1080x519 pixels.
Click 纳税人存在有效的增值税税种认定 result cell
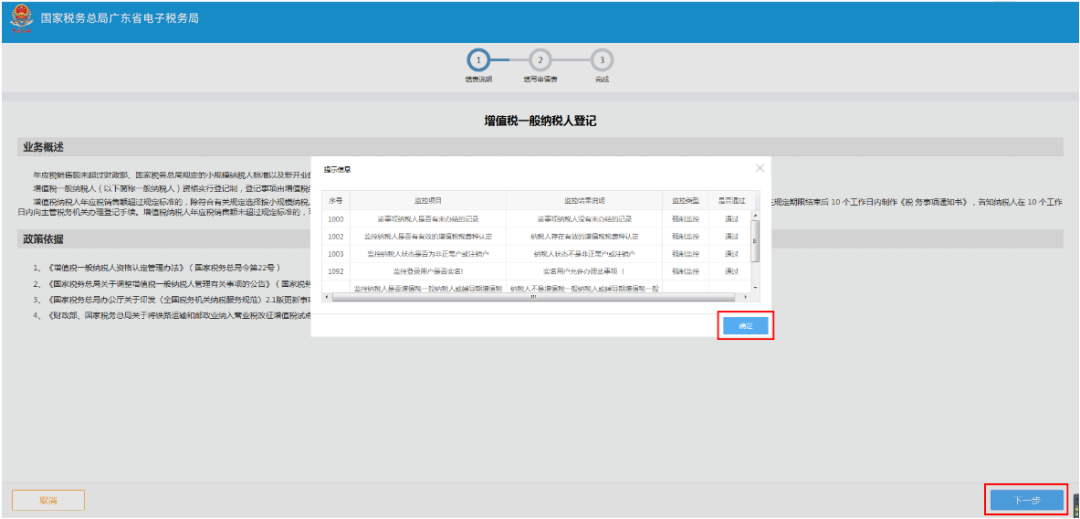click(584, 236)
